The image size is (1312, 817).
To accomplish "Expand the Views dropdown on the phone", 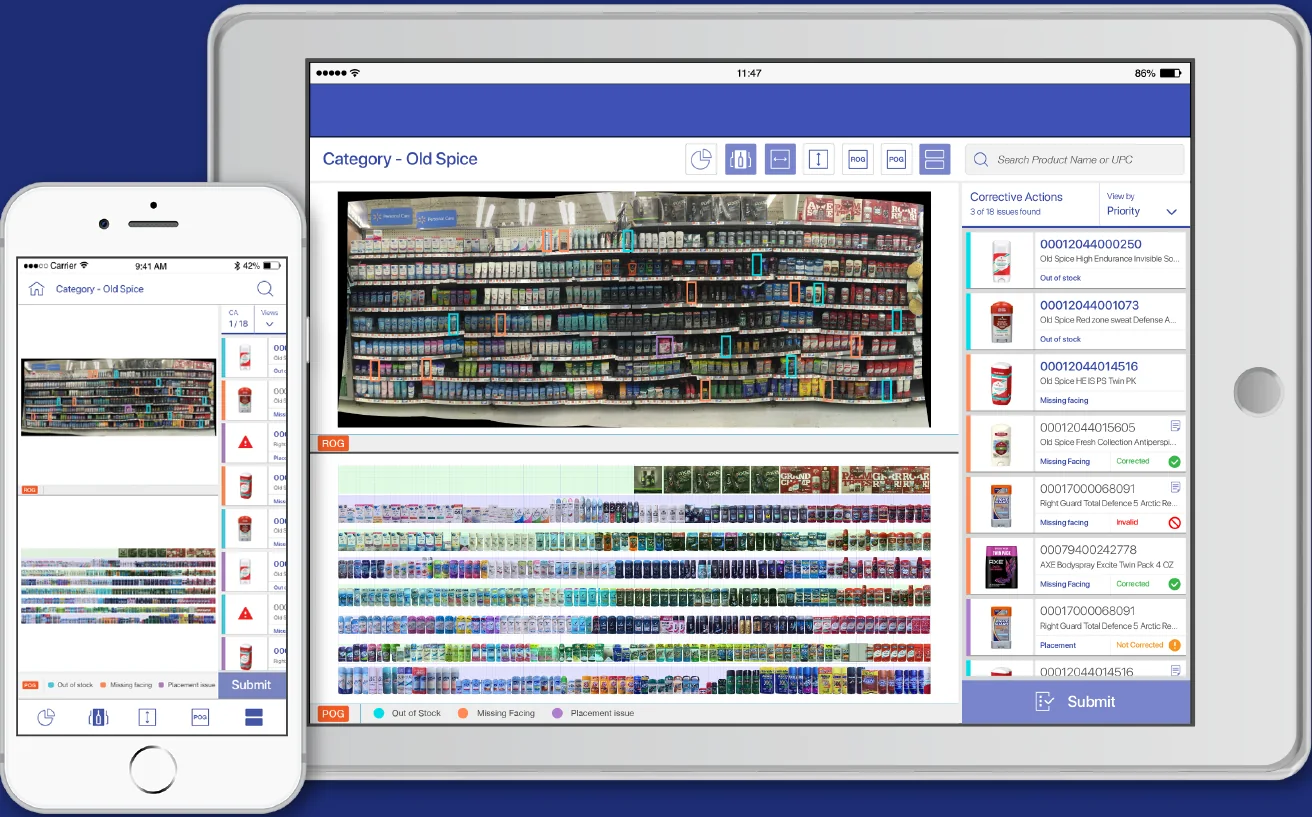I will point(270,319).
